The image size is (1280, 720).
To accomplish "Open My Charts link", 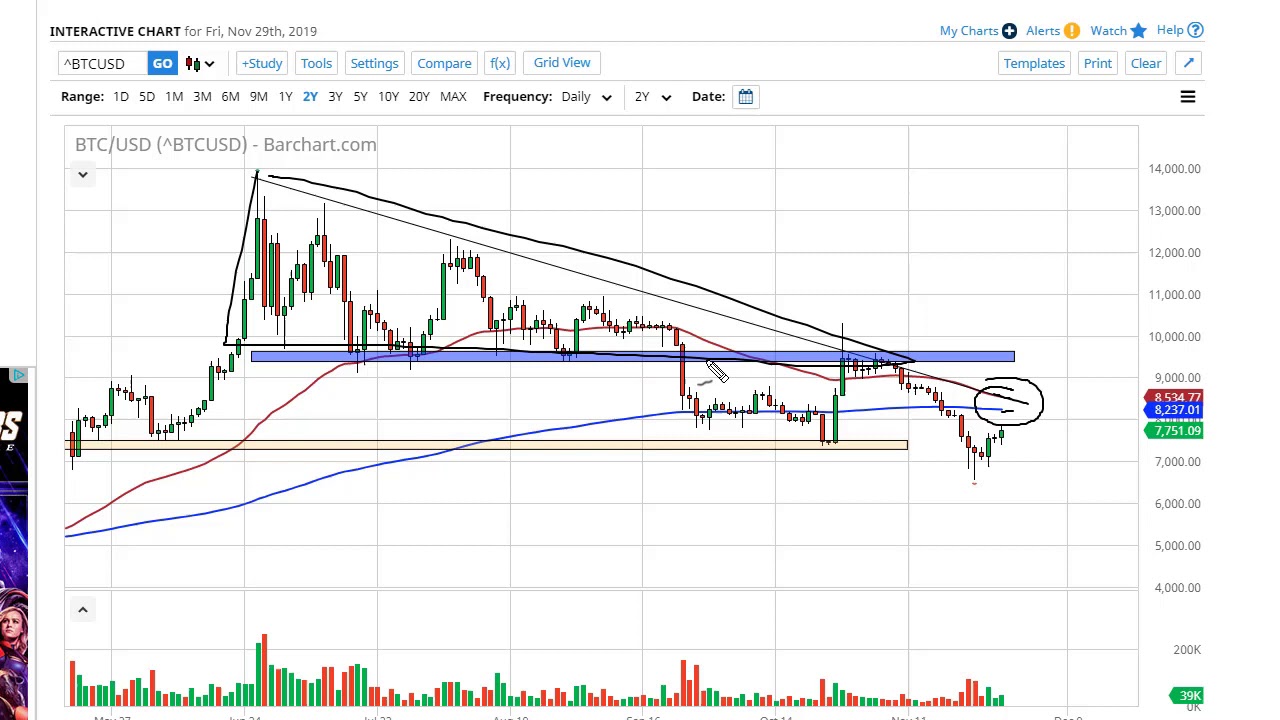I will pos(969,31).
